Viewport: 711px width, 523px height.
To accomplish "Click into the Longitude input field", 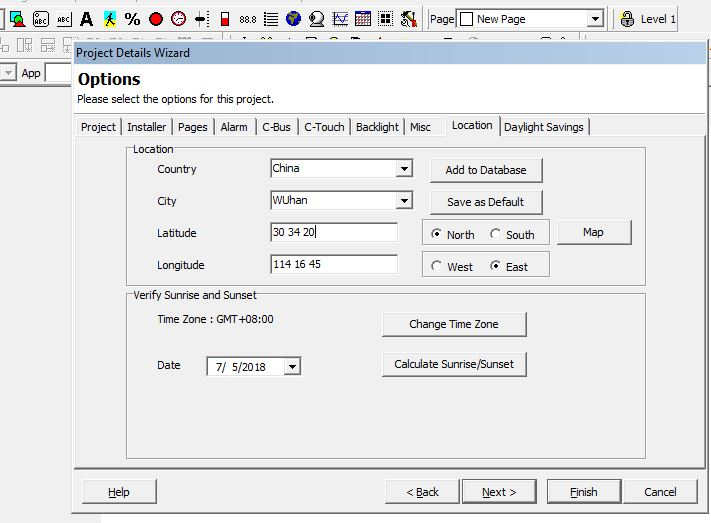I will point(334,264).
